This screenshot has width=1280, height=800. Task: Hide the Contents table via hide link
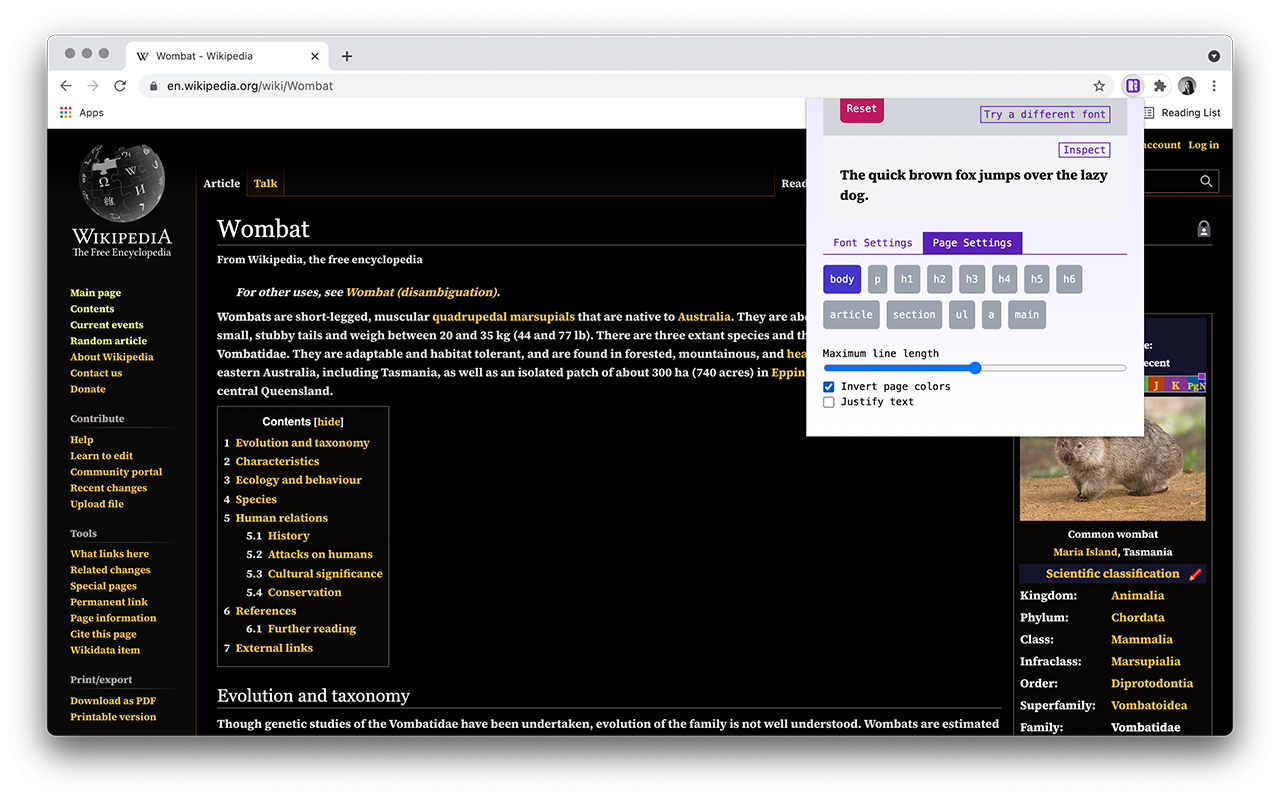(329, 422)
